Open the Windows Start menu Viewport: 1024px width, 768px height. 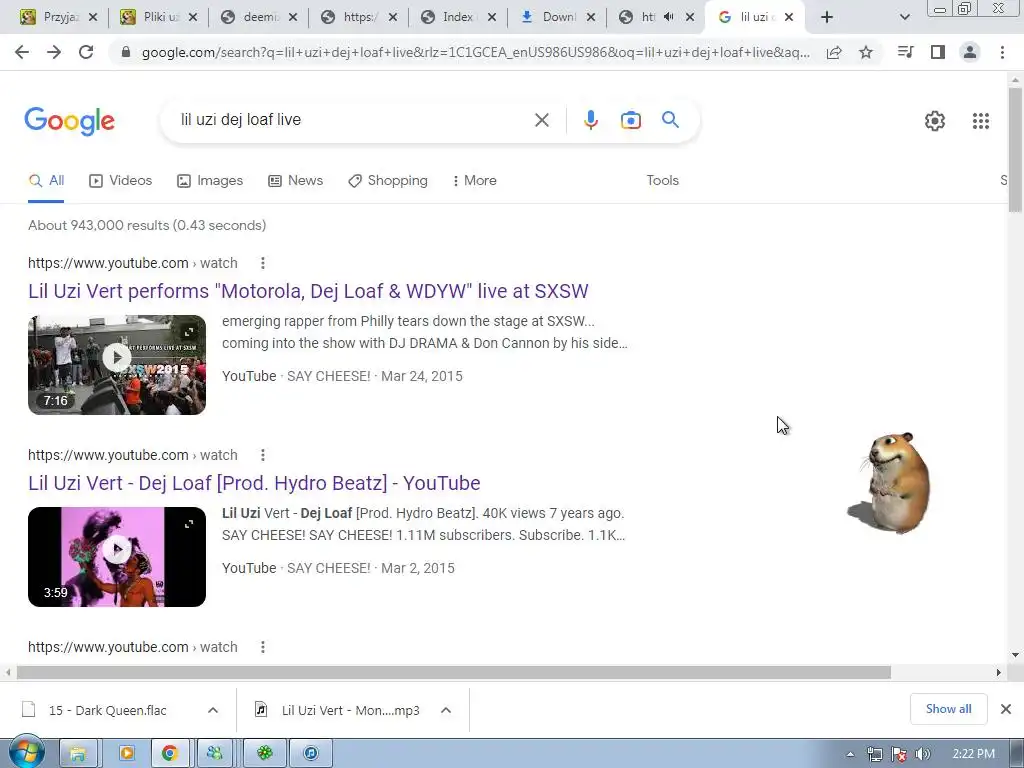(26, 753)
